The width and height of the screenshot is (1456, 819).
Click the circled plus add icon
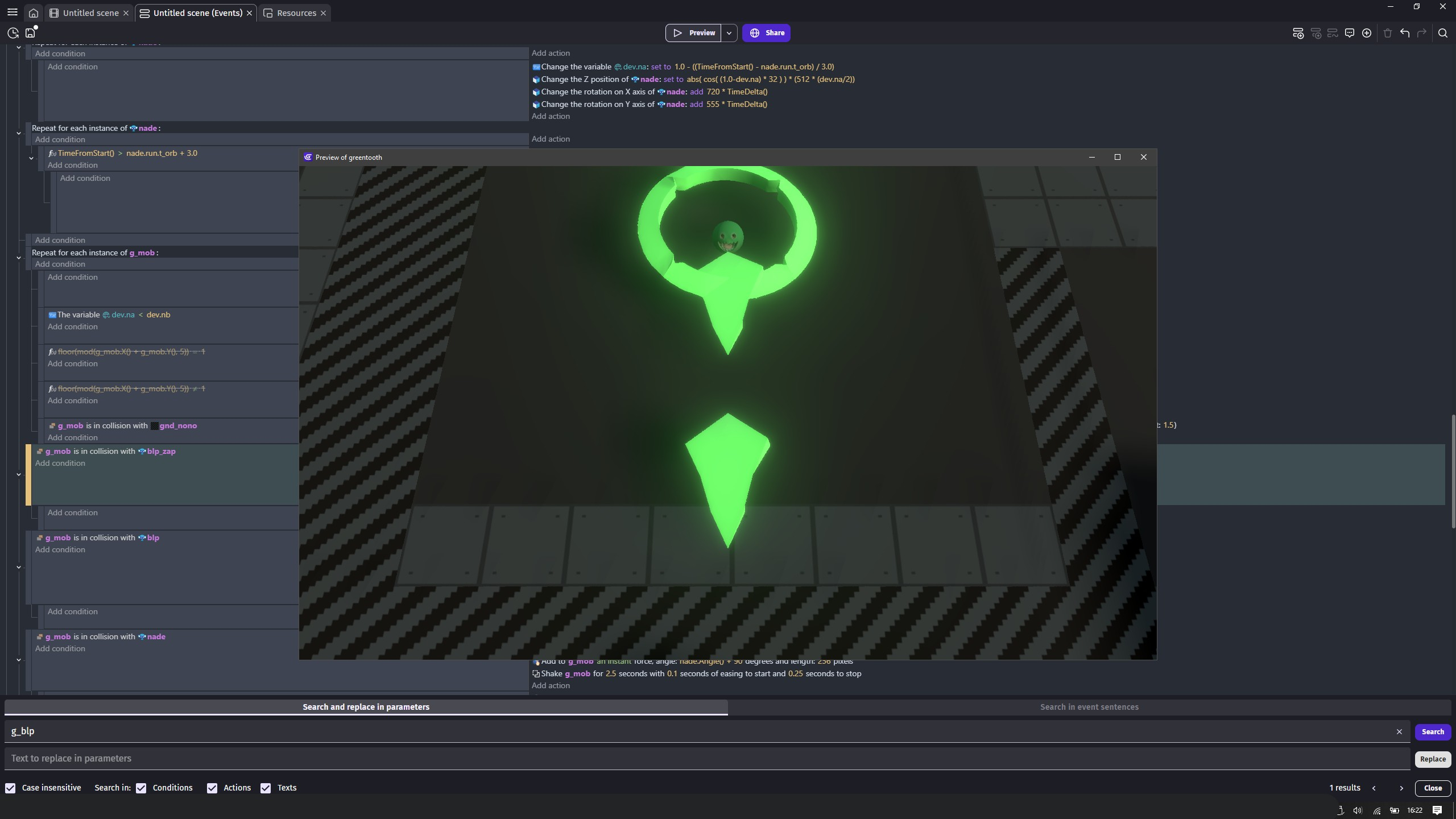tap(1367, 33)
